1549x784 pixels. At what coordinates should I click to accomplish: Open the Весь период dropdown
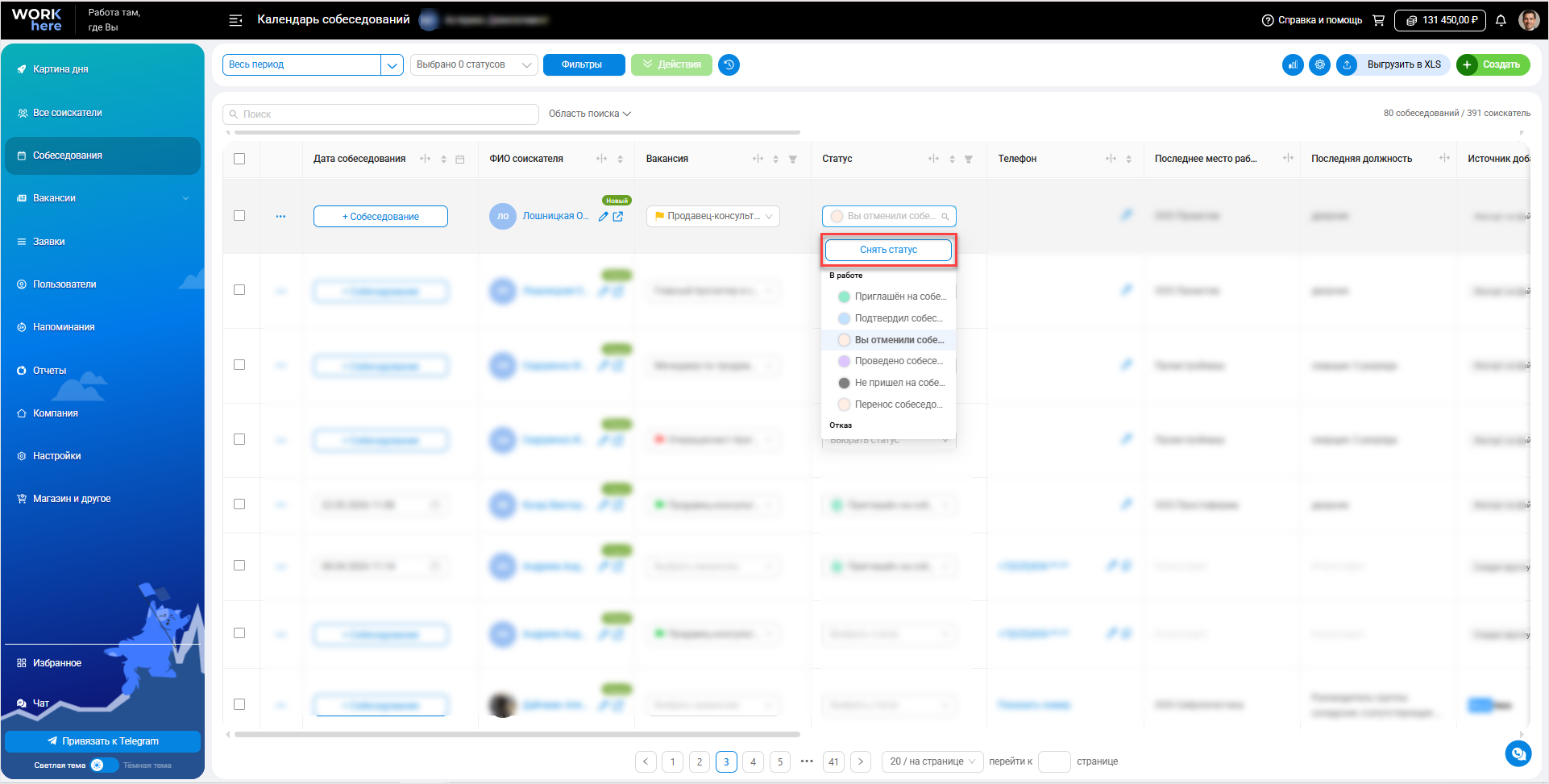point(313,64)
